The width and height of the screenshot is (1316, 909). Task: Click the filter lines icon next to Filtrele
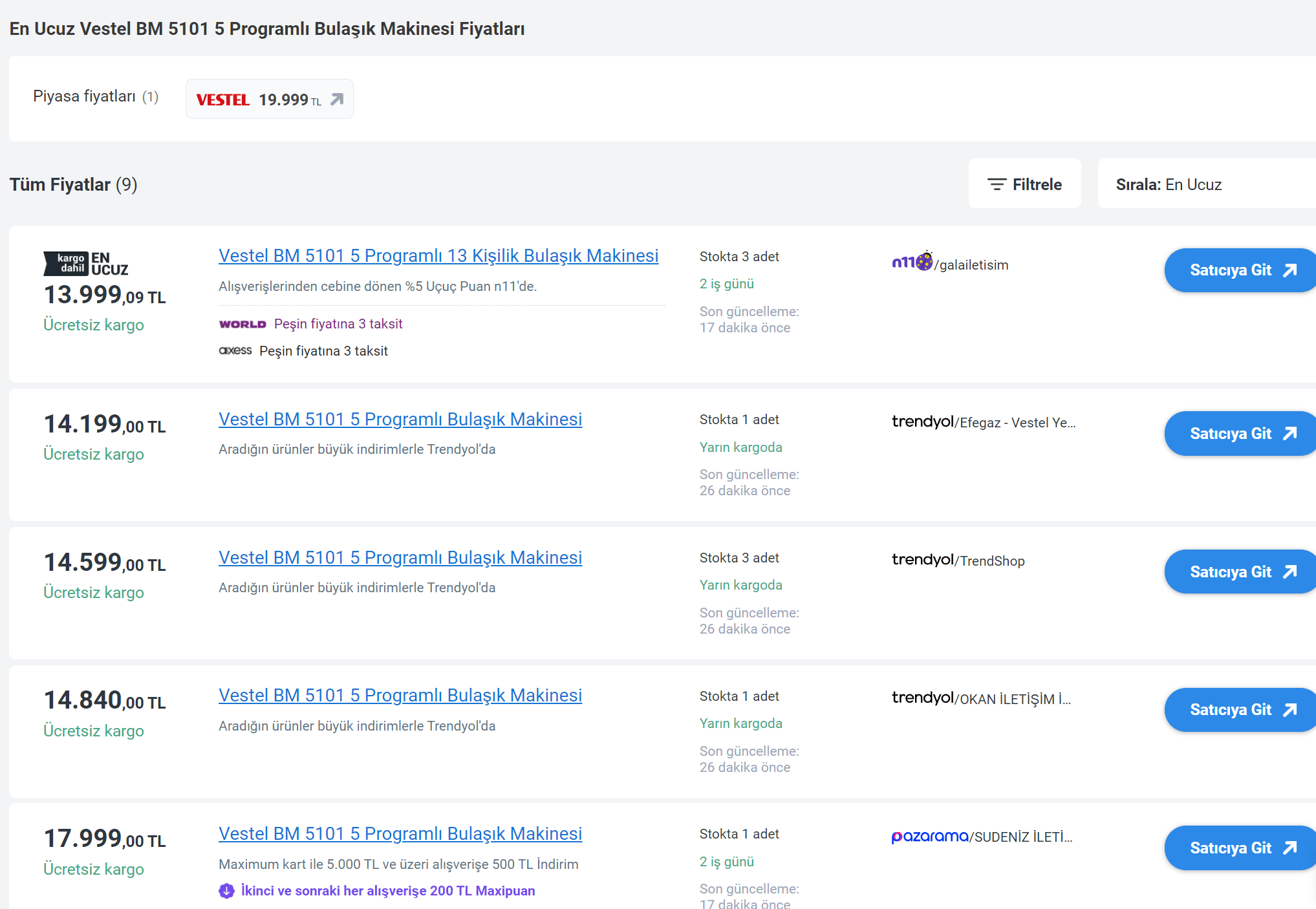(x=997, y=185)
